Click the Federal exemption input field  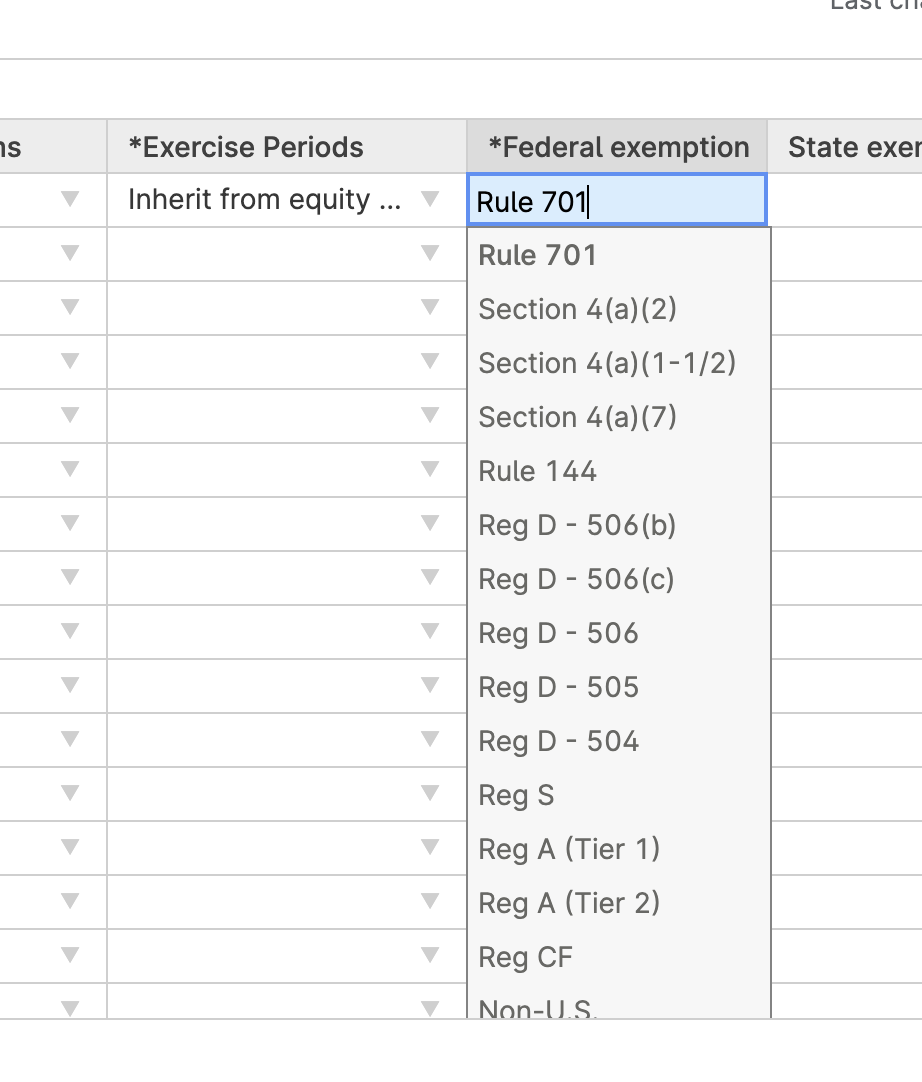(616, 201)
